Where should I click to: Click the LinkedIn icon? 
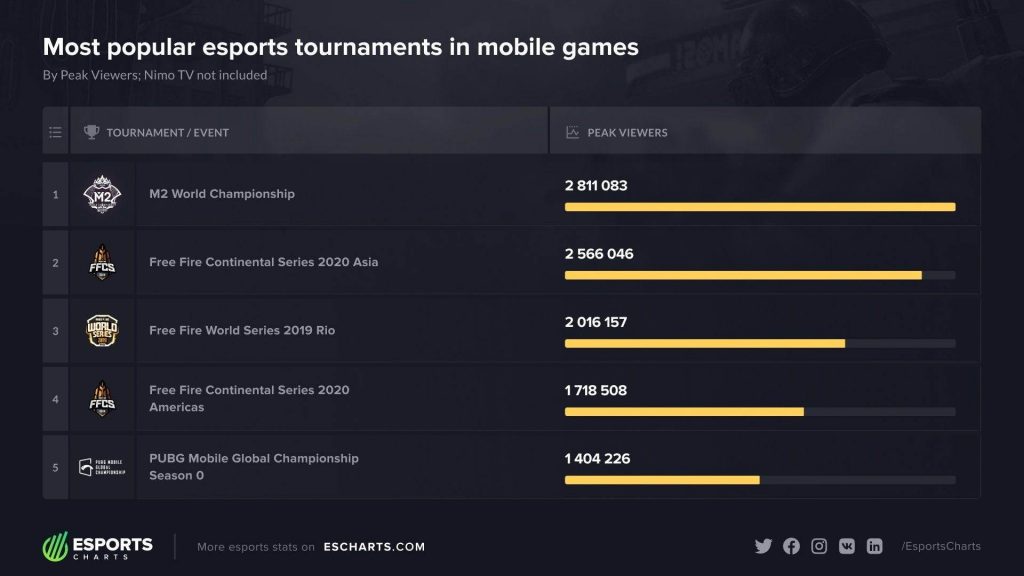pyautogui.click(x=874, y=546)
